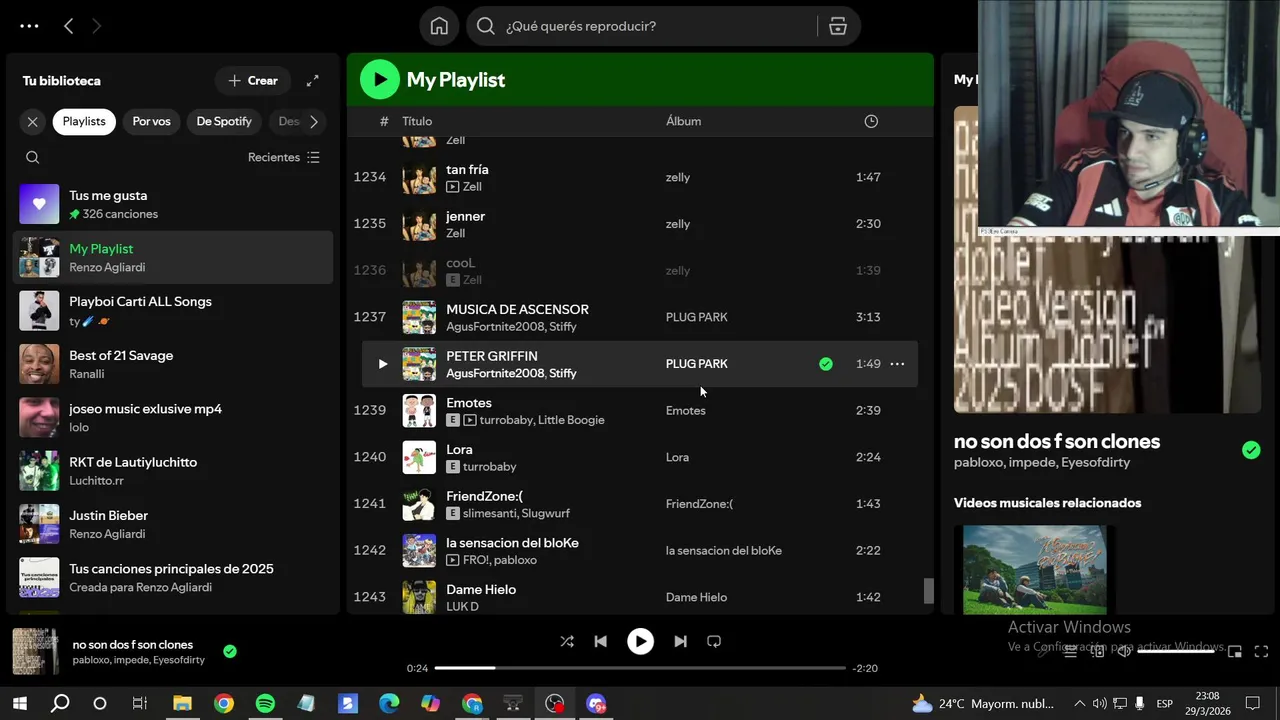Expand library with the diagonal arrows icon
The height and width of the screenshot is (720, 1280).
(x=312, y=81)
